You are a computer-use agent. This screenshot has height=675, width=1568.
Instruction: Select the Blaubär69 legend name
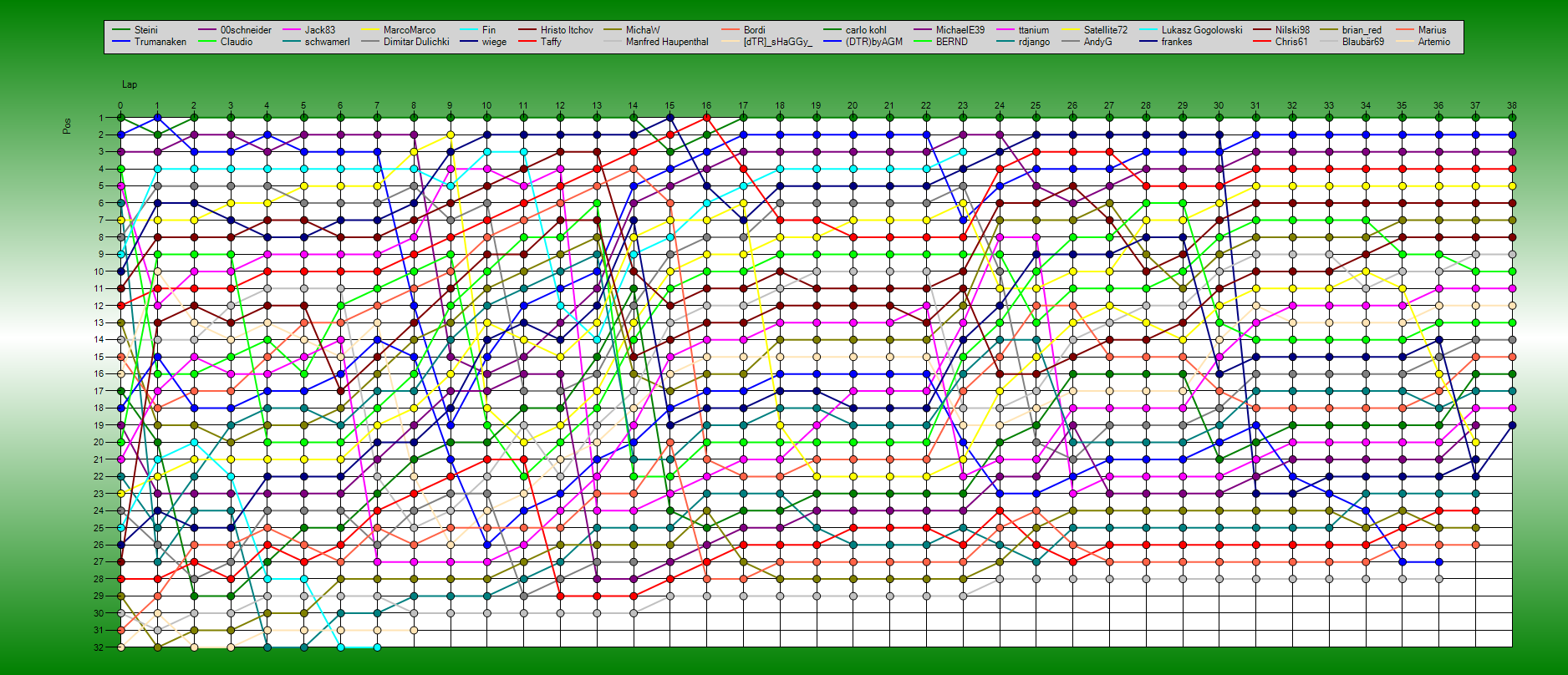(1363, 42)
